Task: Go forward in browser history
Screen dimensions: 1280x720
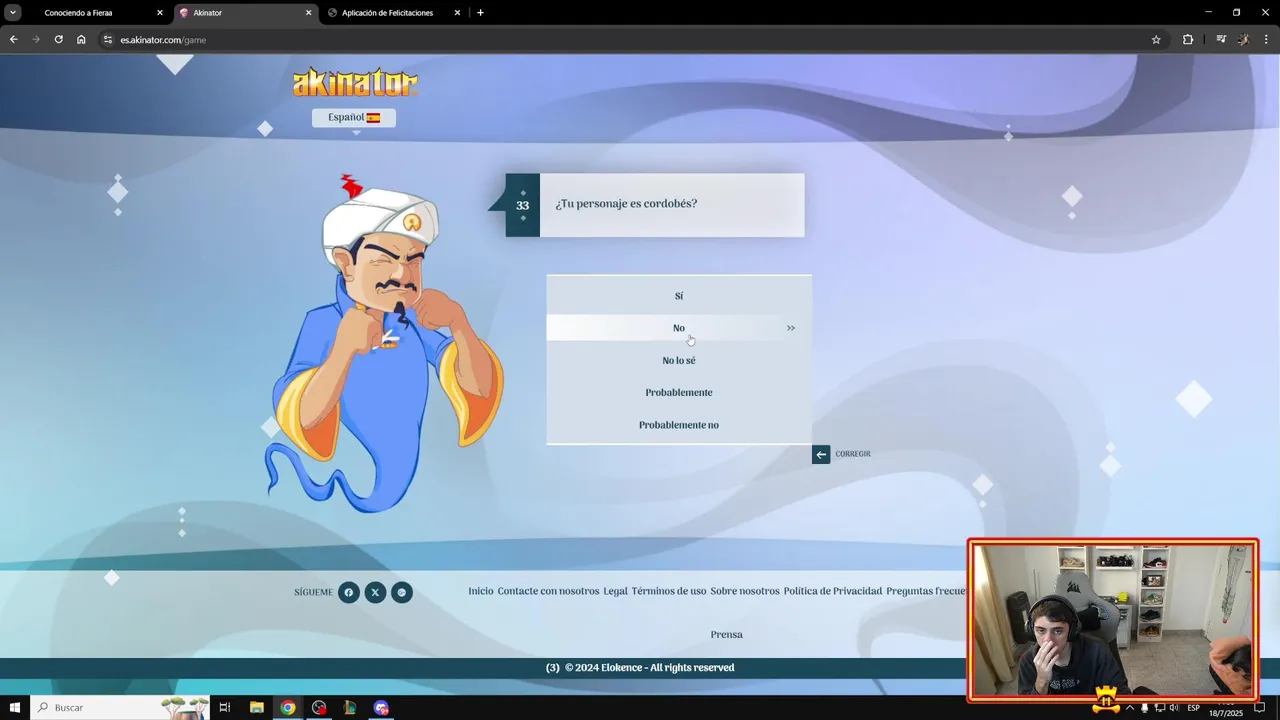Action: [36, 40]
